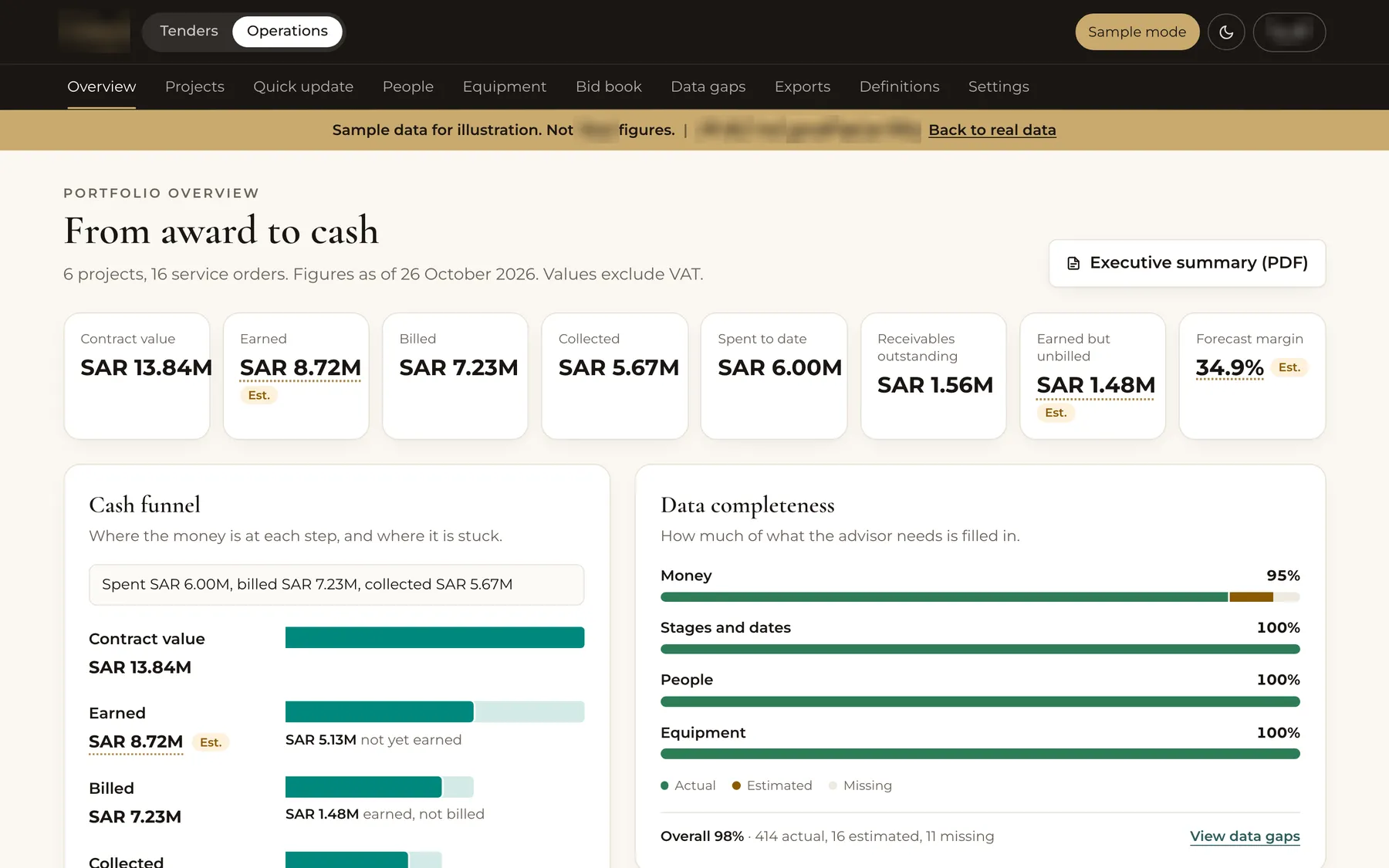Image resolution: width=1389 pixels, height=868 pixels.
Task: Go to Exports tab
Action: click(x=803, y=86)
